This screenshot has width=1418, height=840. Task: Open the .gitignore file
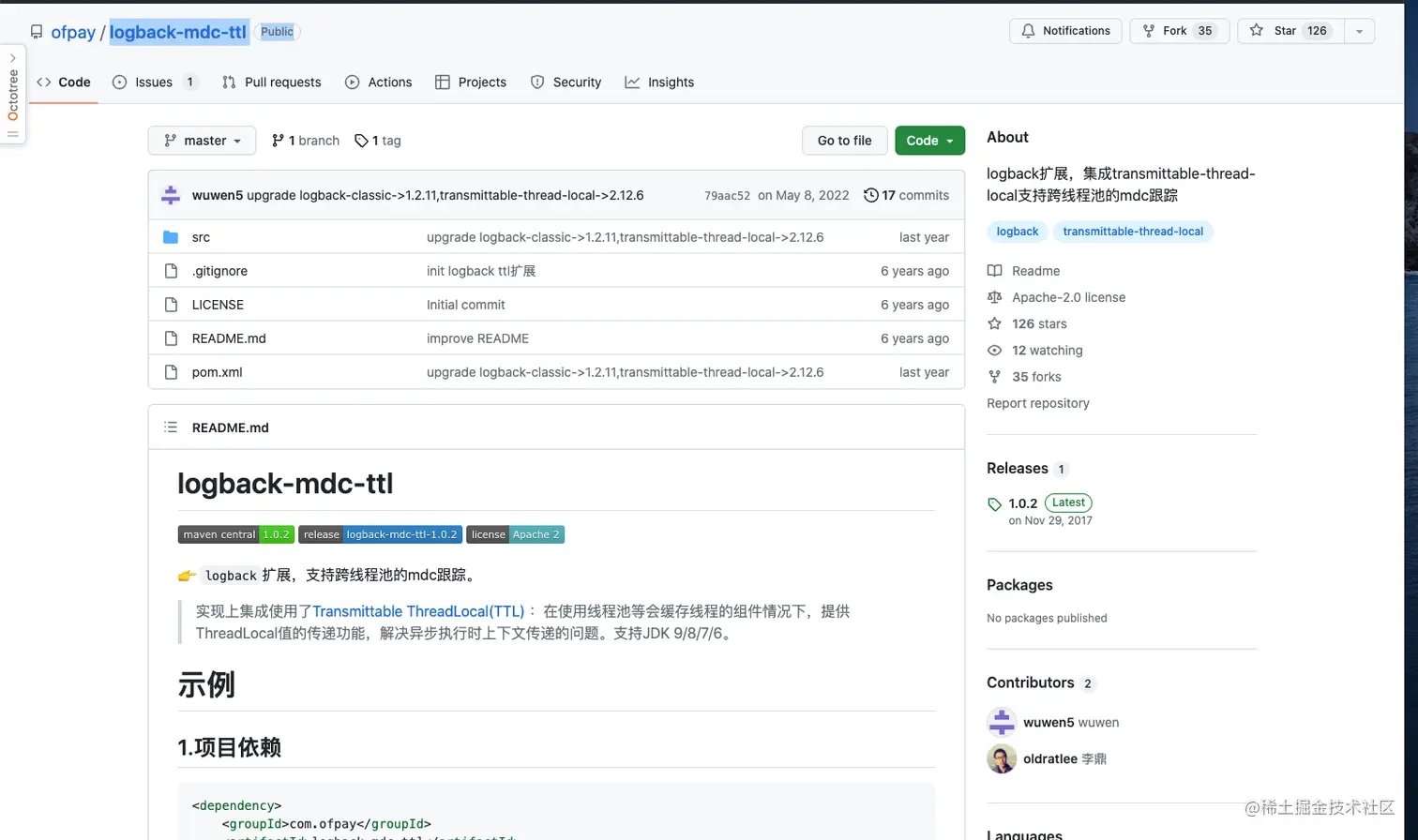point(219,271)
